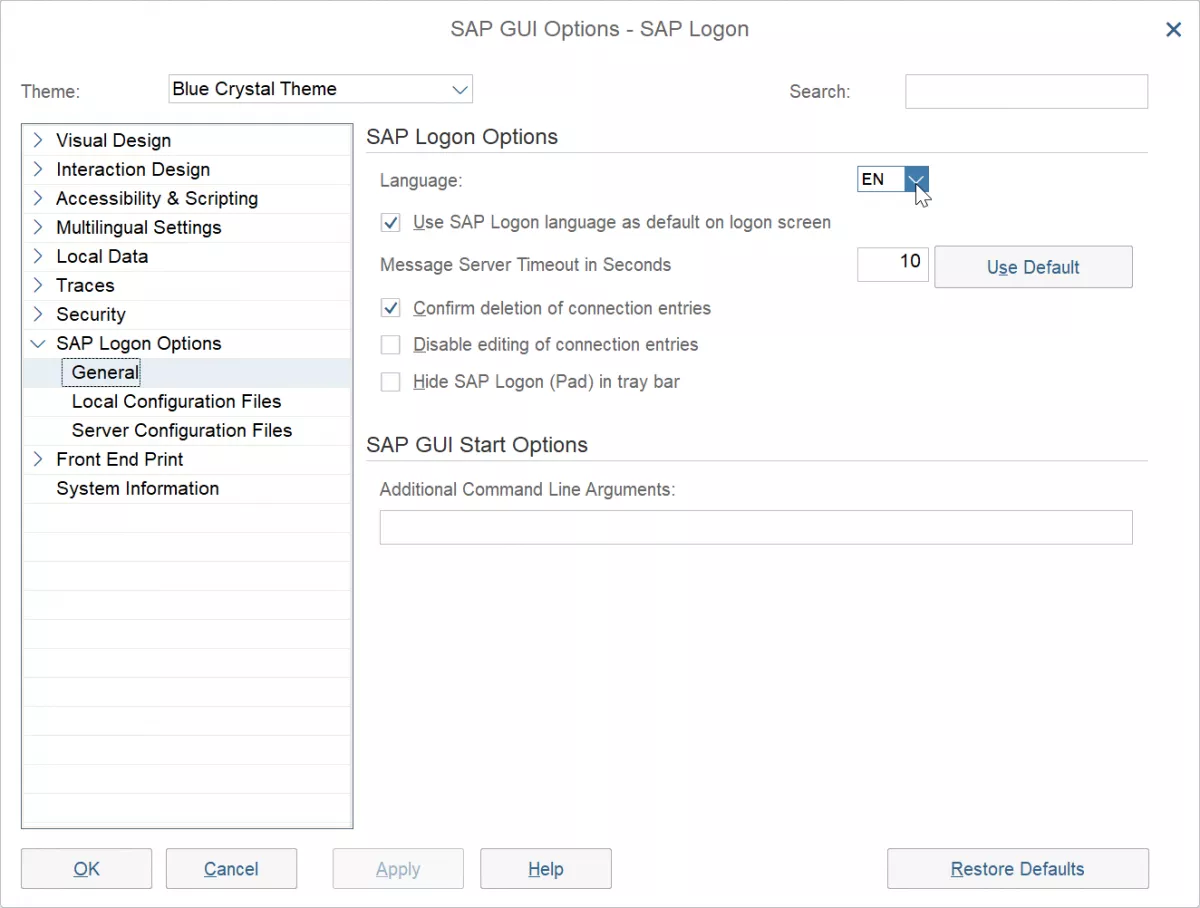Viewport: 1200px width, 908px height.
Task: Expand Accessibility & Scripting node arrow
Action: [x=38, y=198]
